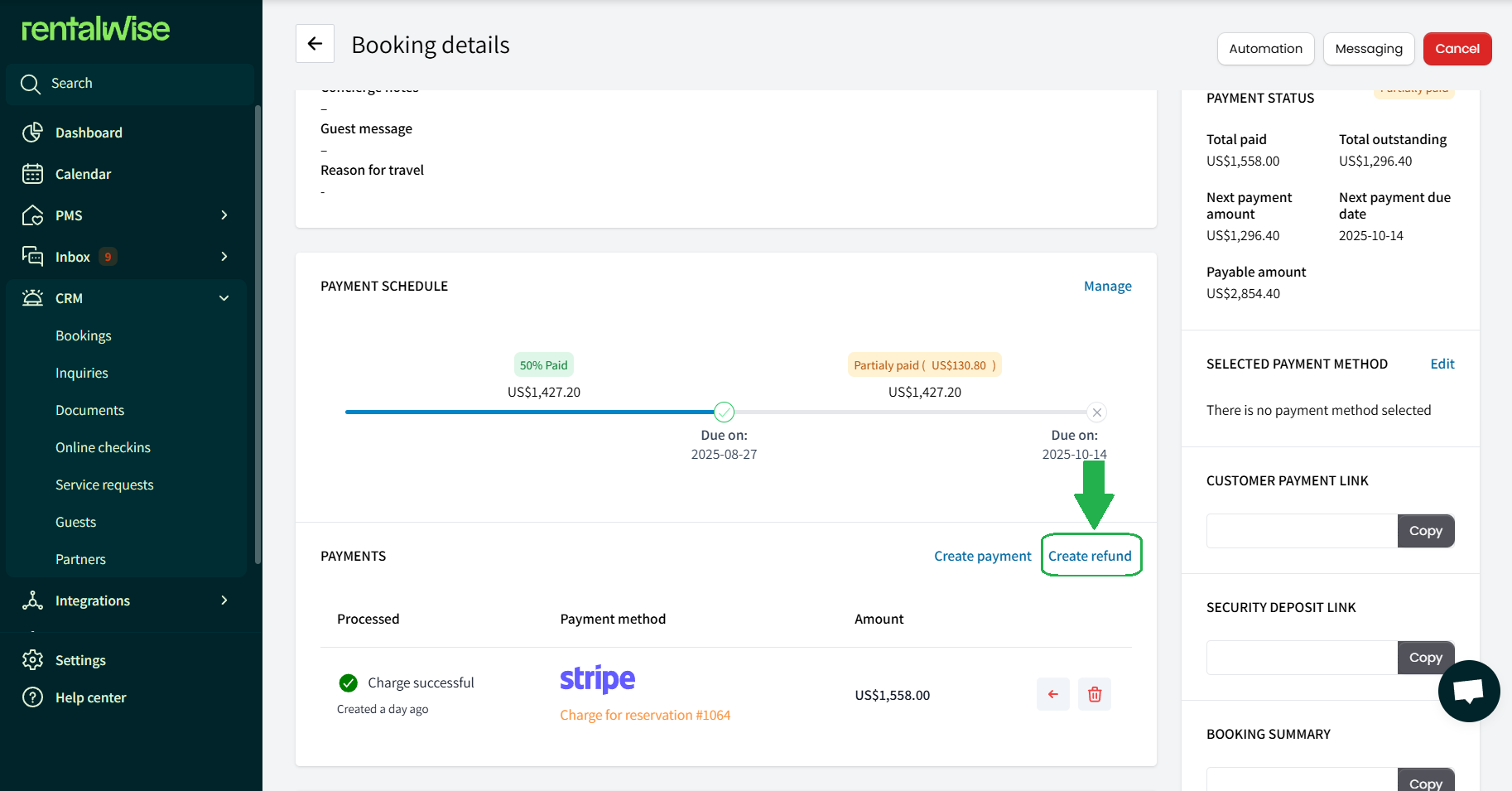Open Settings gear in sidebar
Screen dimensions: 1512x791
click(32, 660)
